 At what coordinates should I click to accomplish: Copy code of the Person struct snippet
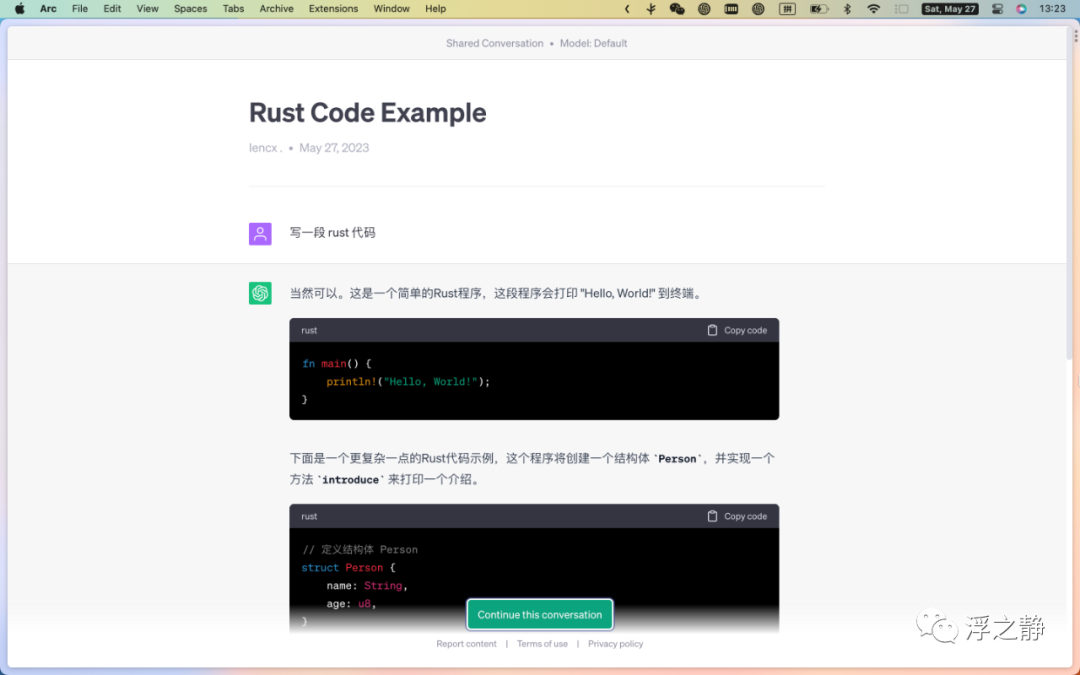point(737,516)
